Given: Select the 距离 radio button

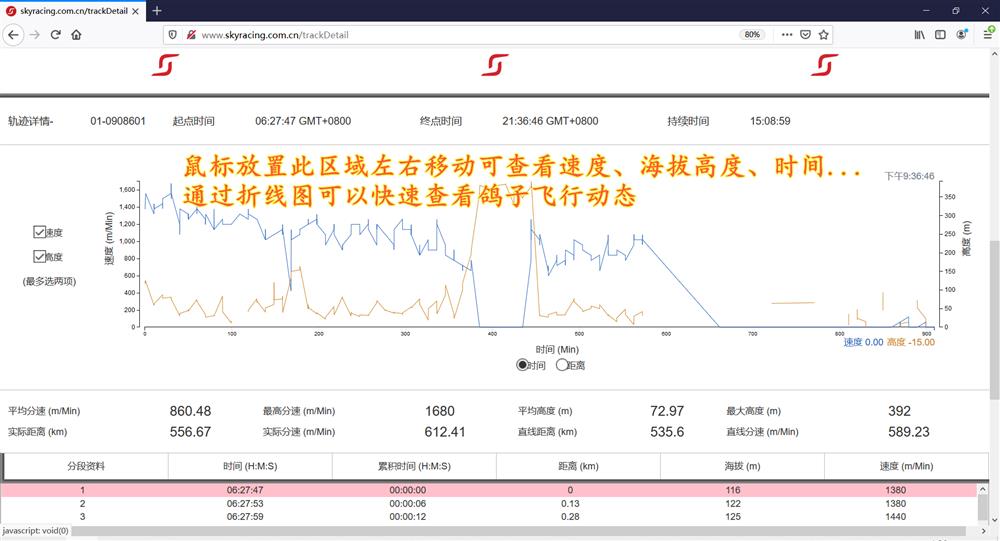Looking at the screenshot, I should [561, 365].
